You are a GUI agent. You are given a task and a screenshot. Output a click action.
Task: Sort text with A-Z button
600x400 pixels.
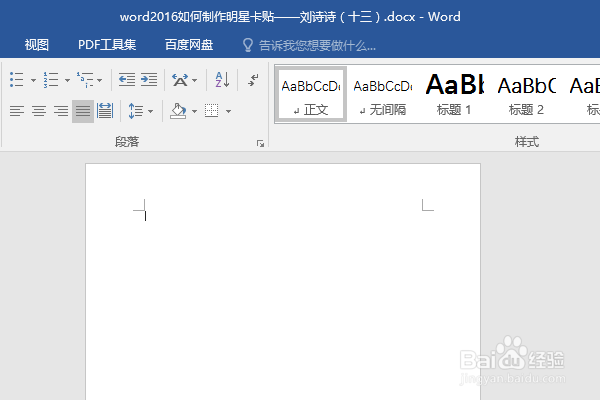[x=222, y=80]
